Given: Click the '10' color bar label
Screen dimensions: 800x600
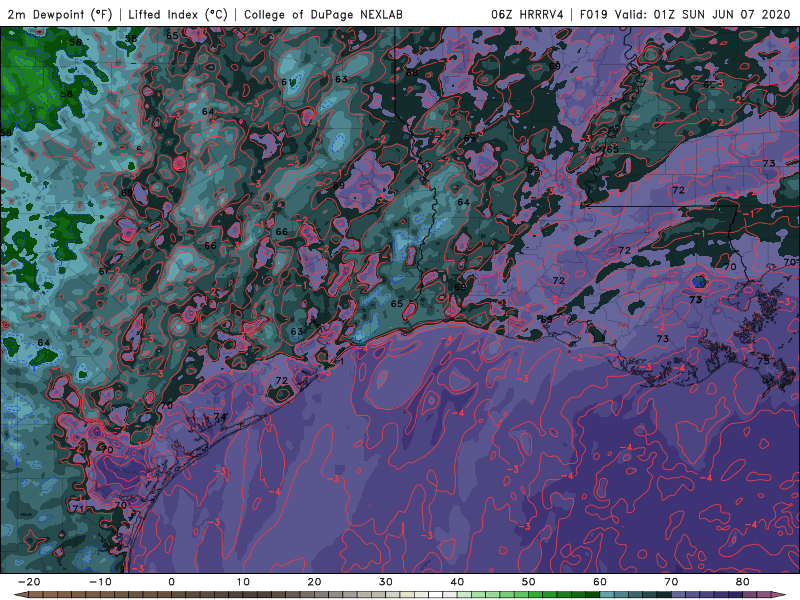Looking at the screenshot, I should [x=243, y=582].
